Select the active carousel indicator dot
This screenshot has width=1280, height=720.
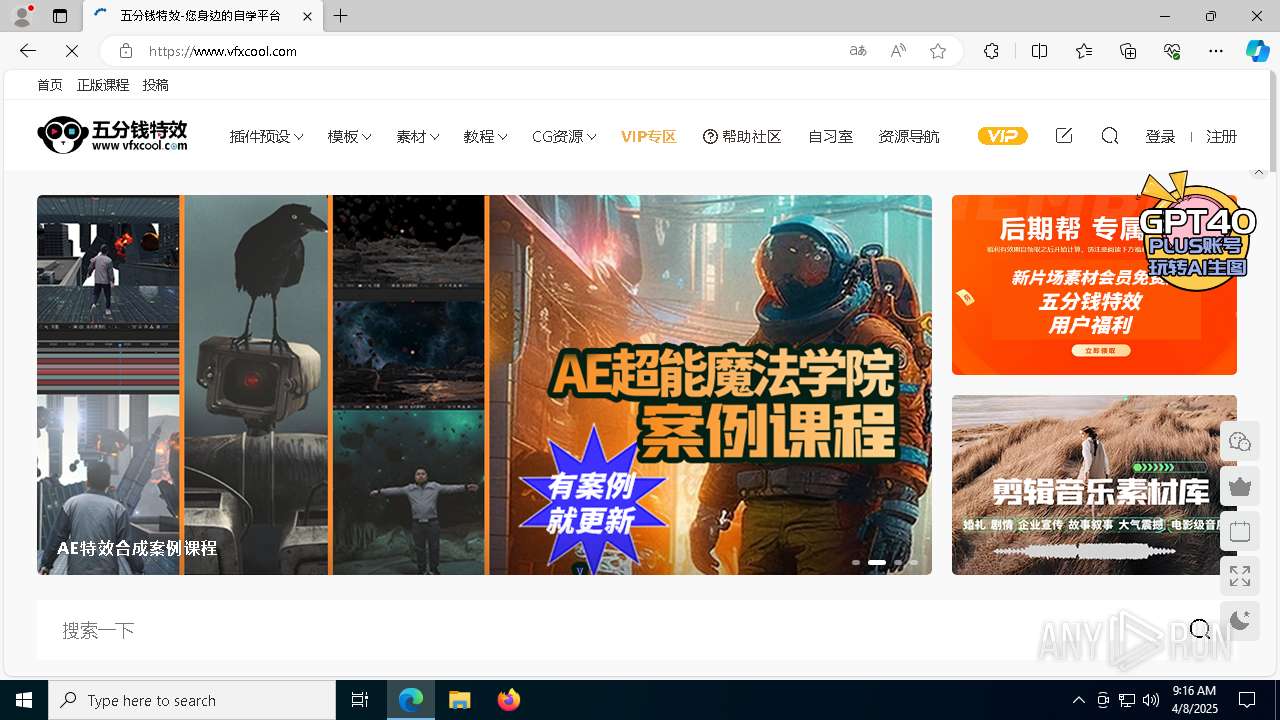click(x=877, y=562)
